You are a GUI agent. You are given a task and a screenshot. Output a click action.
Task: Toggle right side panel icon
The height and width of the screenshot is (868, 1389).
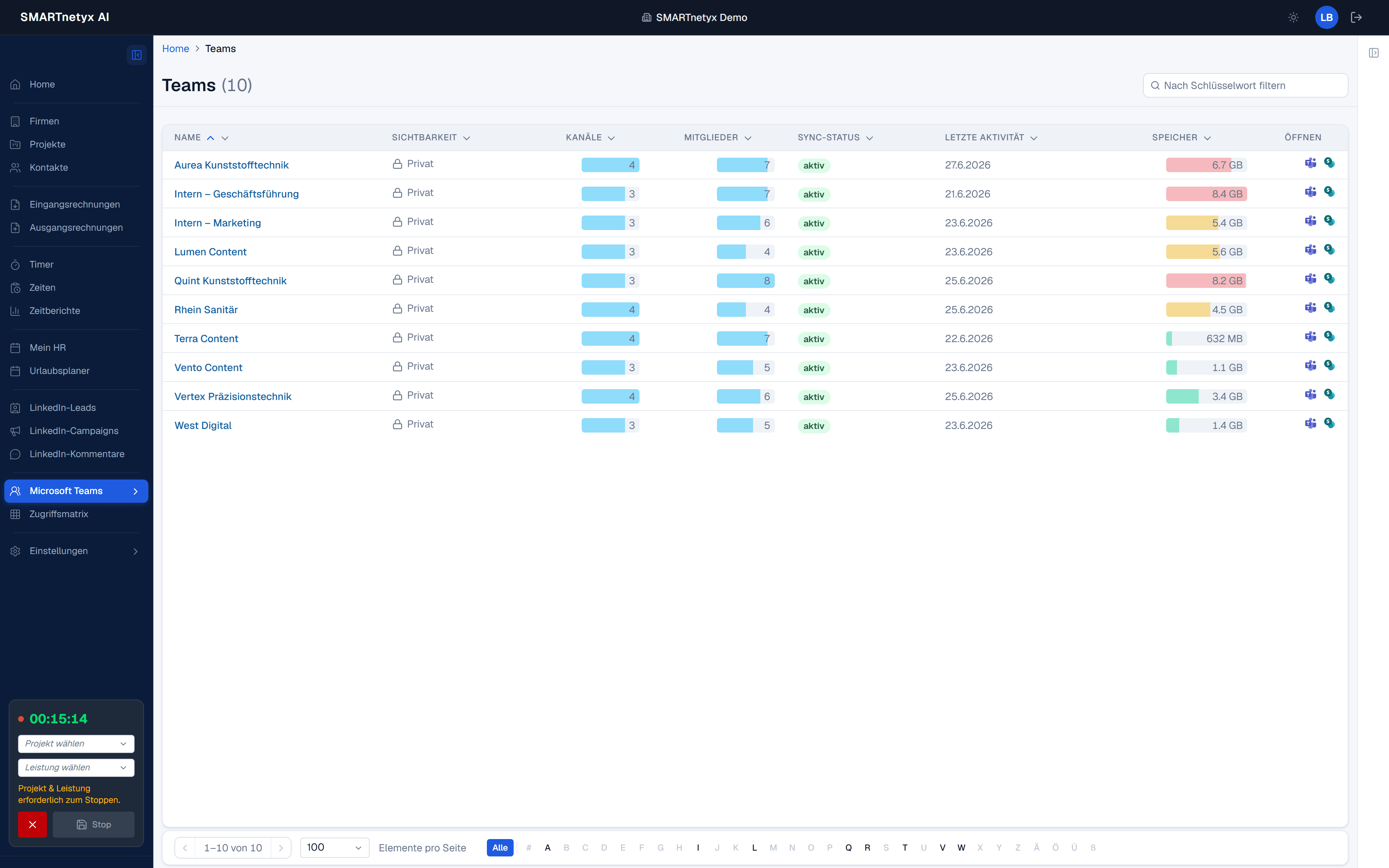click(x=1373, y=53)
